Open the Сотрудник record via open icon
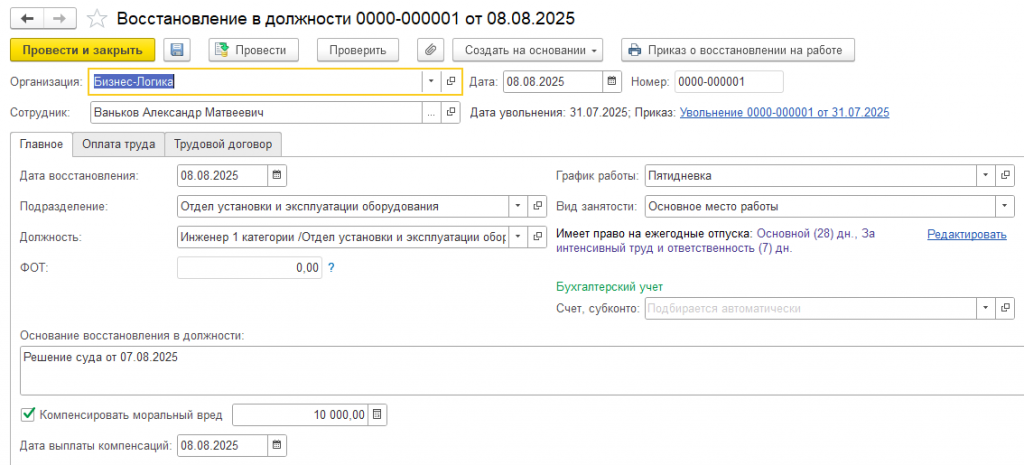Image resolution: width=1024 pixels, height=465 pixels. [451, 112]
